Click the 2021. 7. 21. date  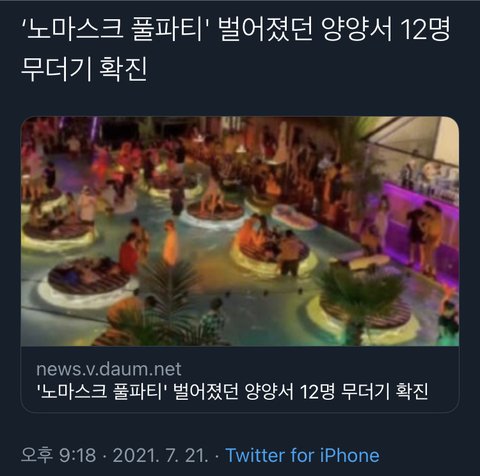pos(160,455)
